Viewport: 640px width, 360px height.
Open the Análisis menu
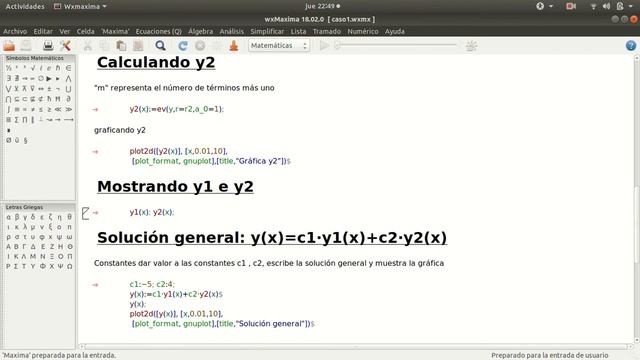coord(231,31)
